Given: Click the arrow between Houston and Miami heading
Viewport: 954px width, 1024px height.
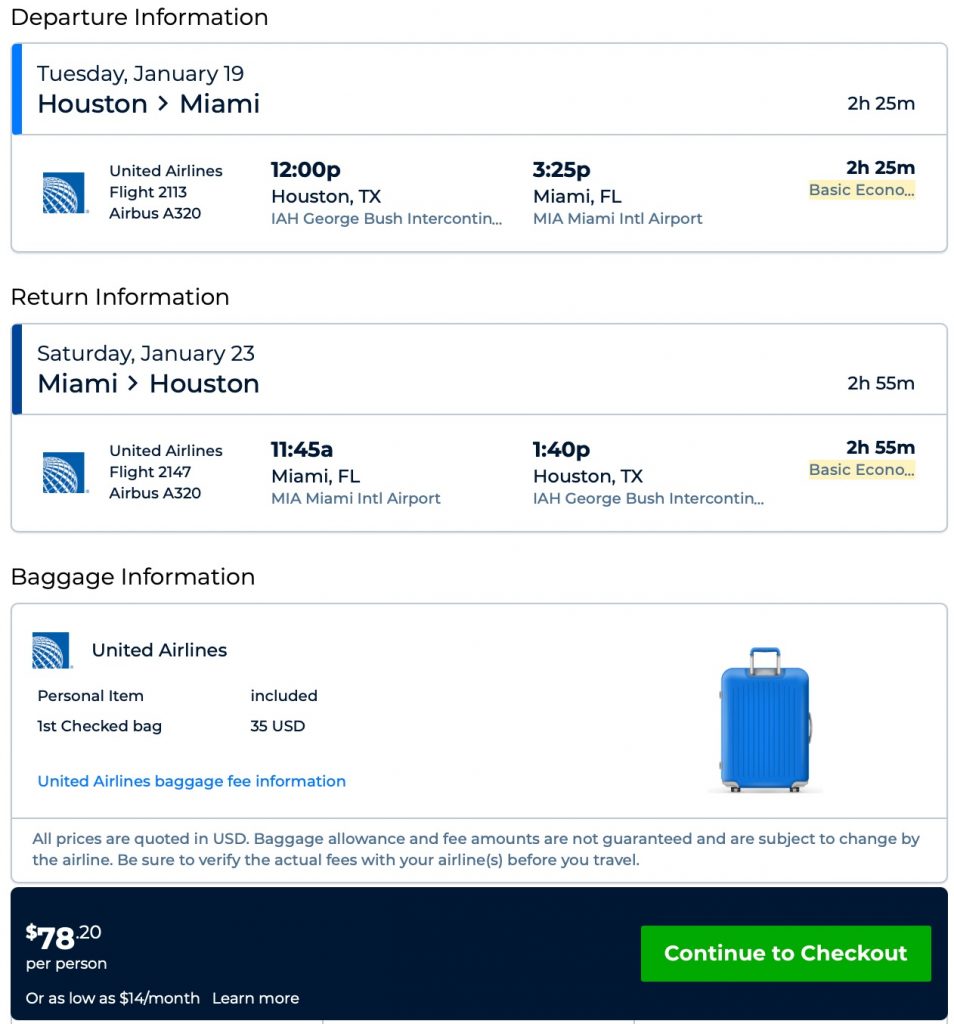Looking at the screenshot, I should (x=163, y=104).
